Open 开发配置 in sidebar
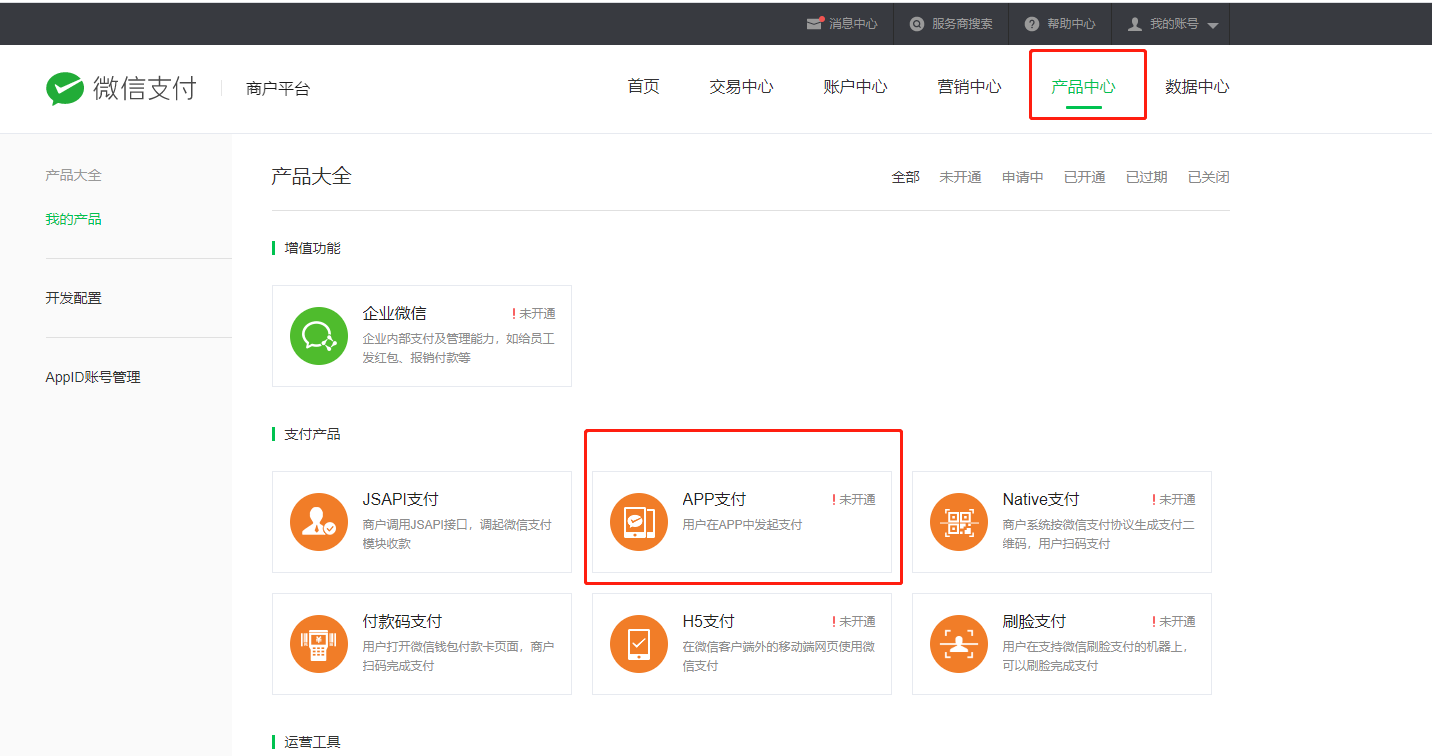Viewport: 1432px width, 756px height. 73,298
